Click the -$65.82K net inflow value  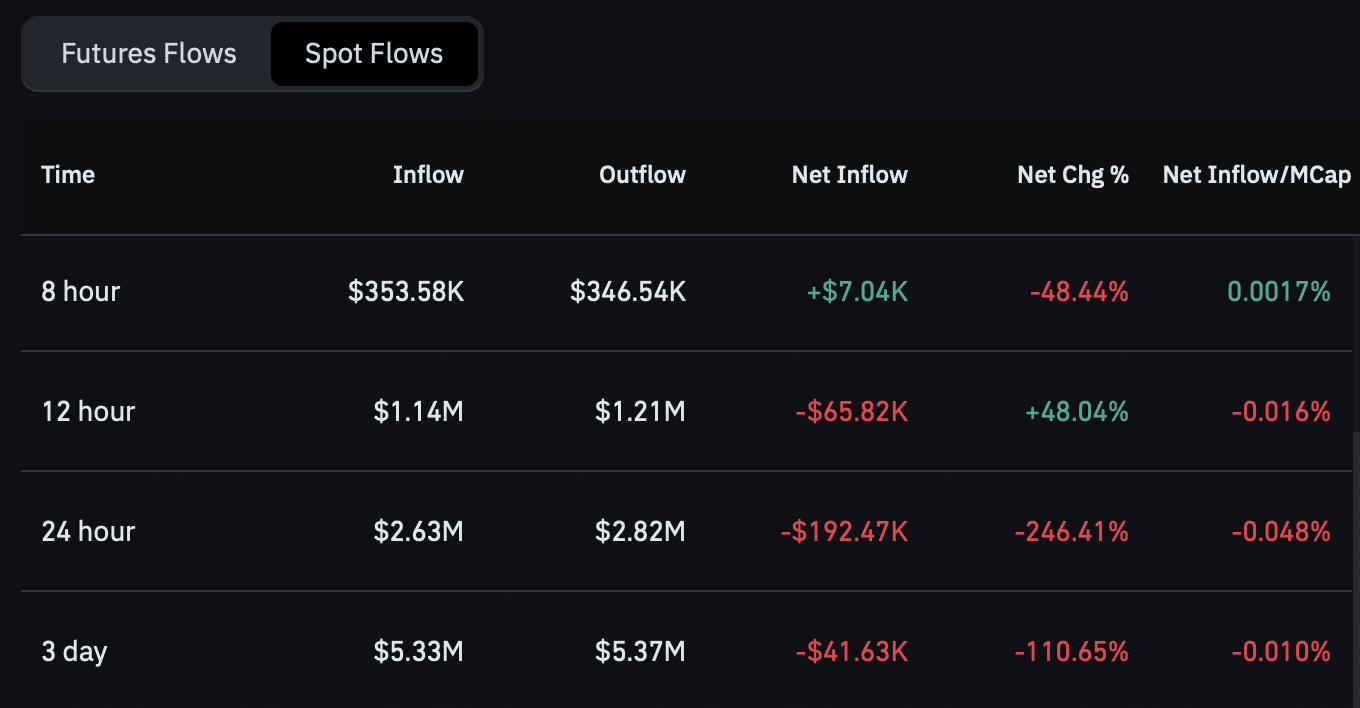852,412
